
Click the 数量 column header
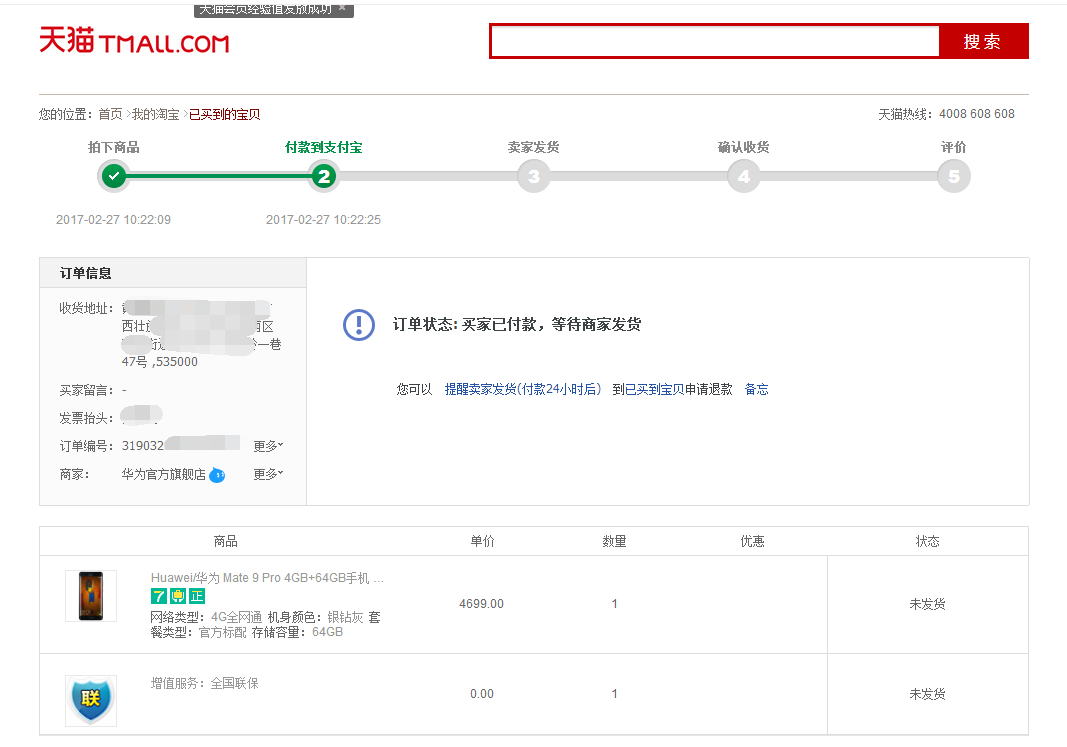click(x=614, y=541)
